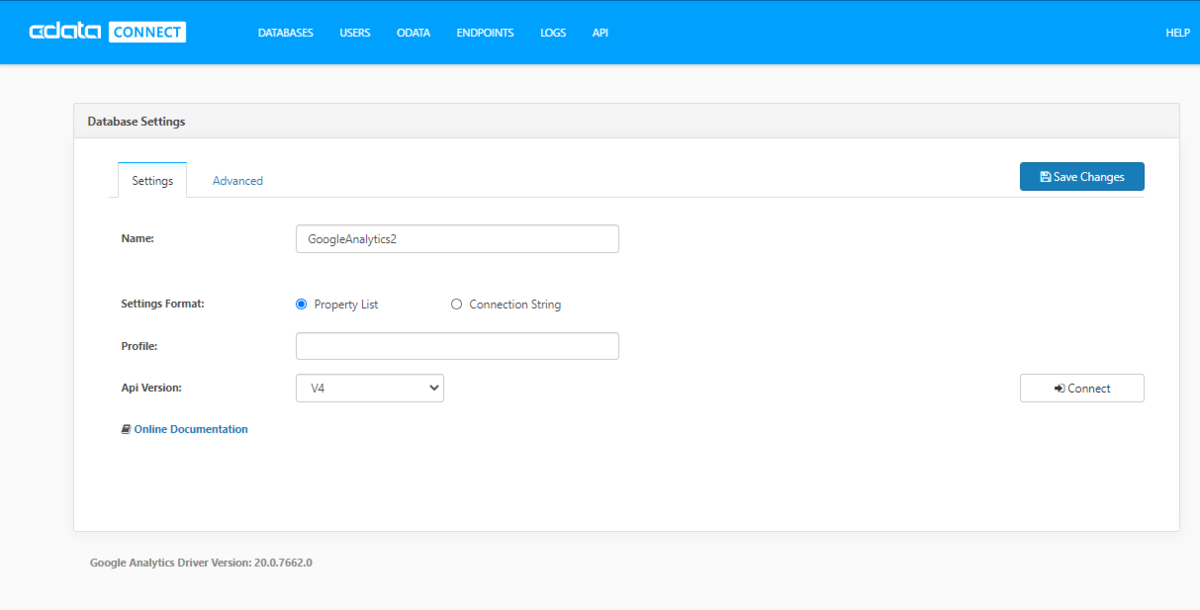Choose the Connection String radio option
Viewport: 1200px width, 610px height.
457,304
